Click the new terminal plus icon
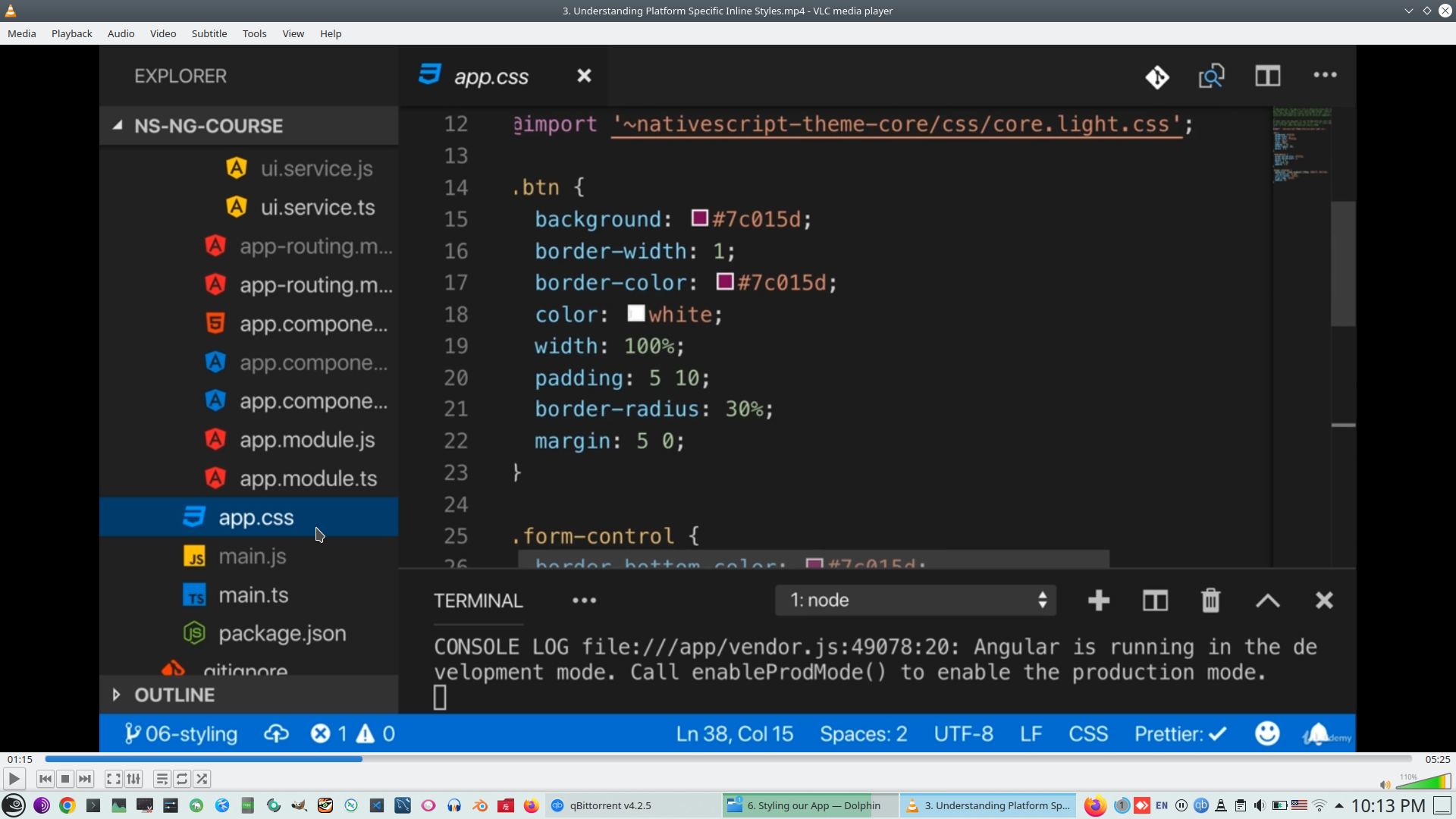 point(1098,601)
